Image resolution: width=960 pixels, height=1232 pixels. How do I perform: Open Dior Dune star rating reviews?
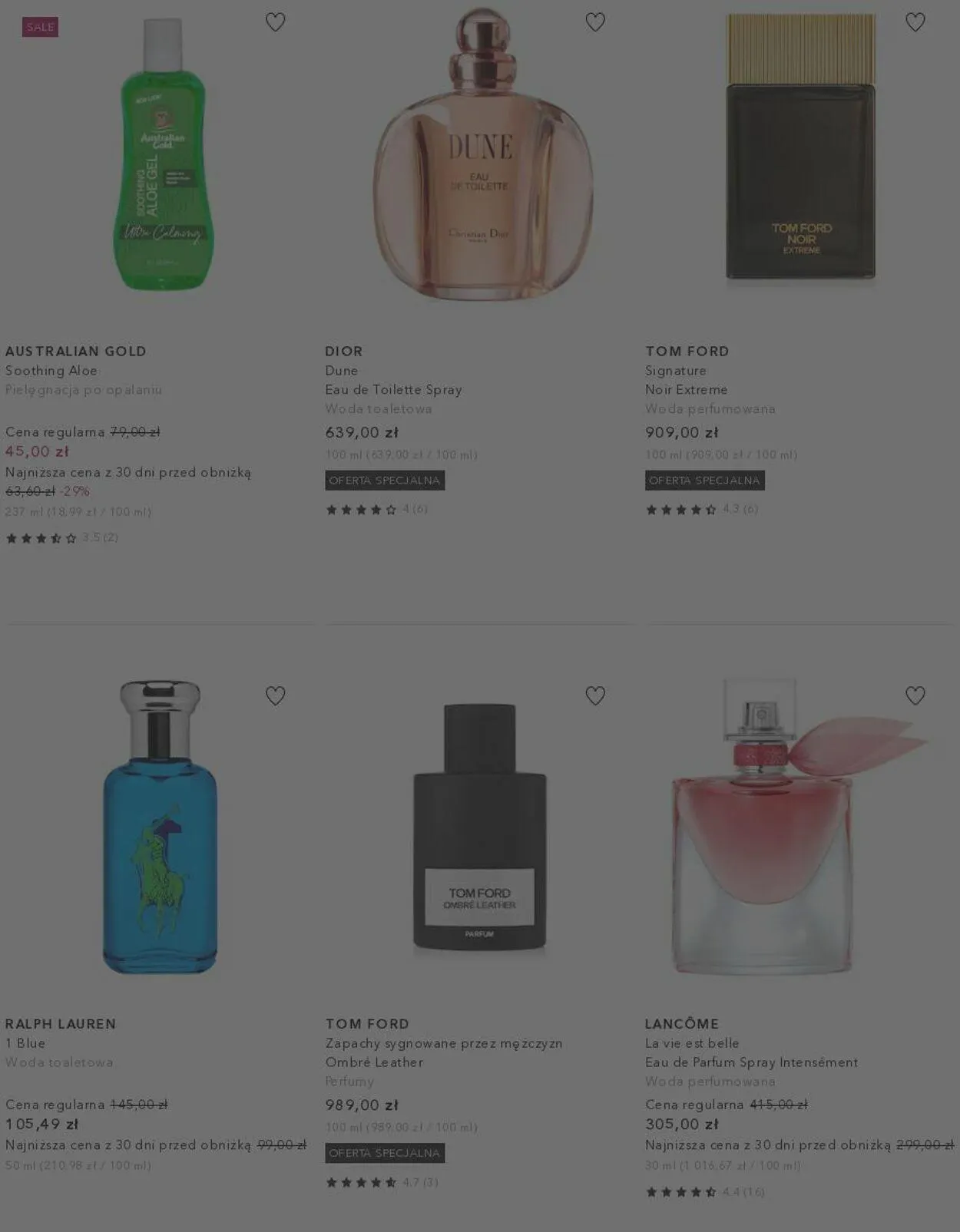click(376, 509)
